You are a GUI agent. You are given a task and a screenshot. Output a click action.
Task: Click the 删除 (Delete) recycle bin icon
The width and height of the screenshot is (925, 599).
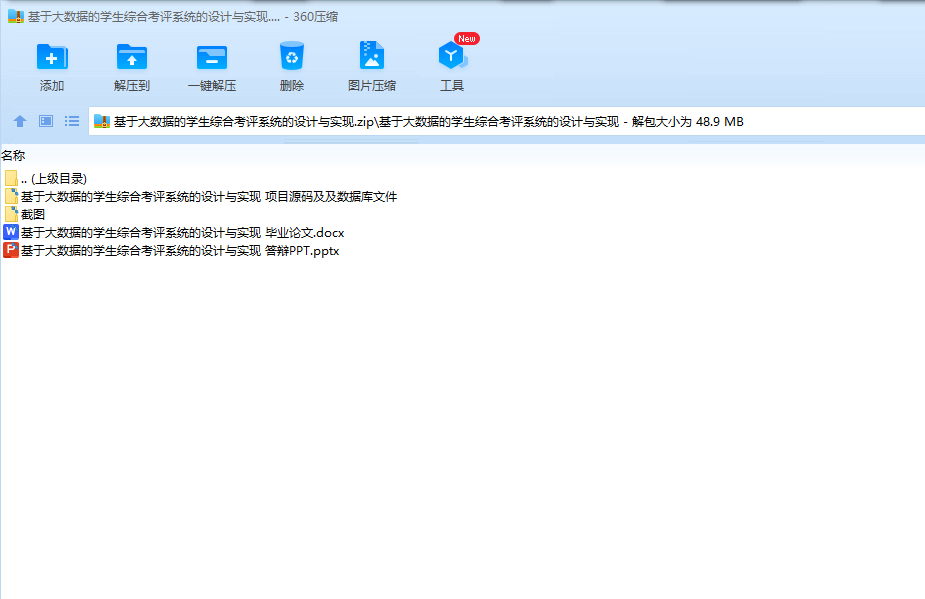point(291,57)
